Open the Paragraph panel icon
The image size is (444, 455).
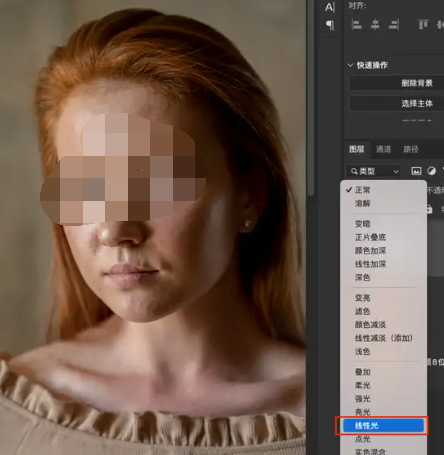point(330,25)
